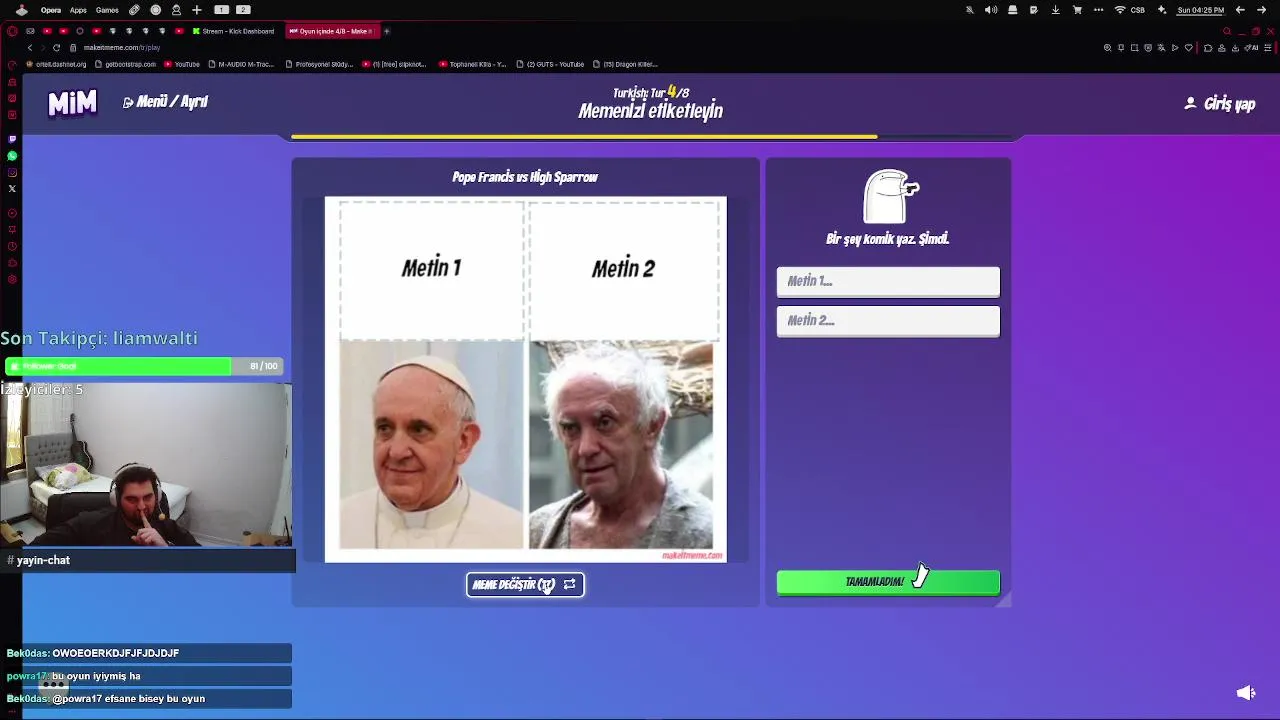Open the (2) GUTS - YouTube bookmark
Image resolution: width=1280 pixels, height=720 pixels.
(x=550, y=64)
